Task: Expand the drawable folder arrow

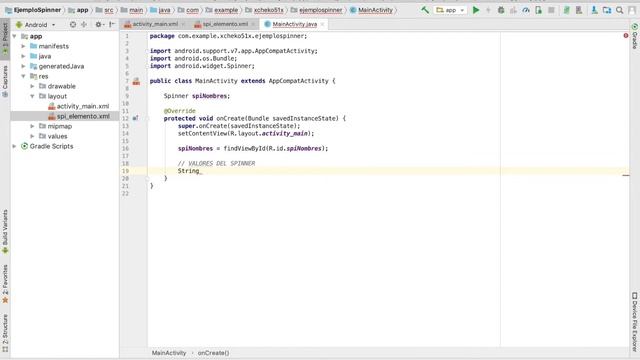Action: pos(33,86)
